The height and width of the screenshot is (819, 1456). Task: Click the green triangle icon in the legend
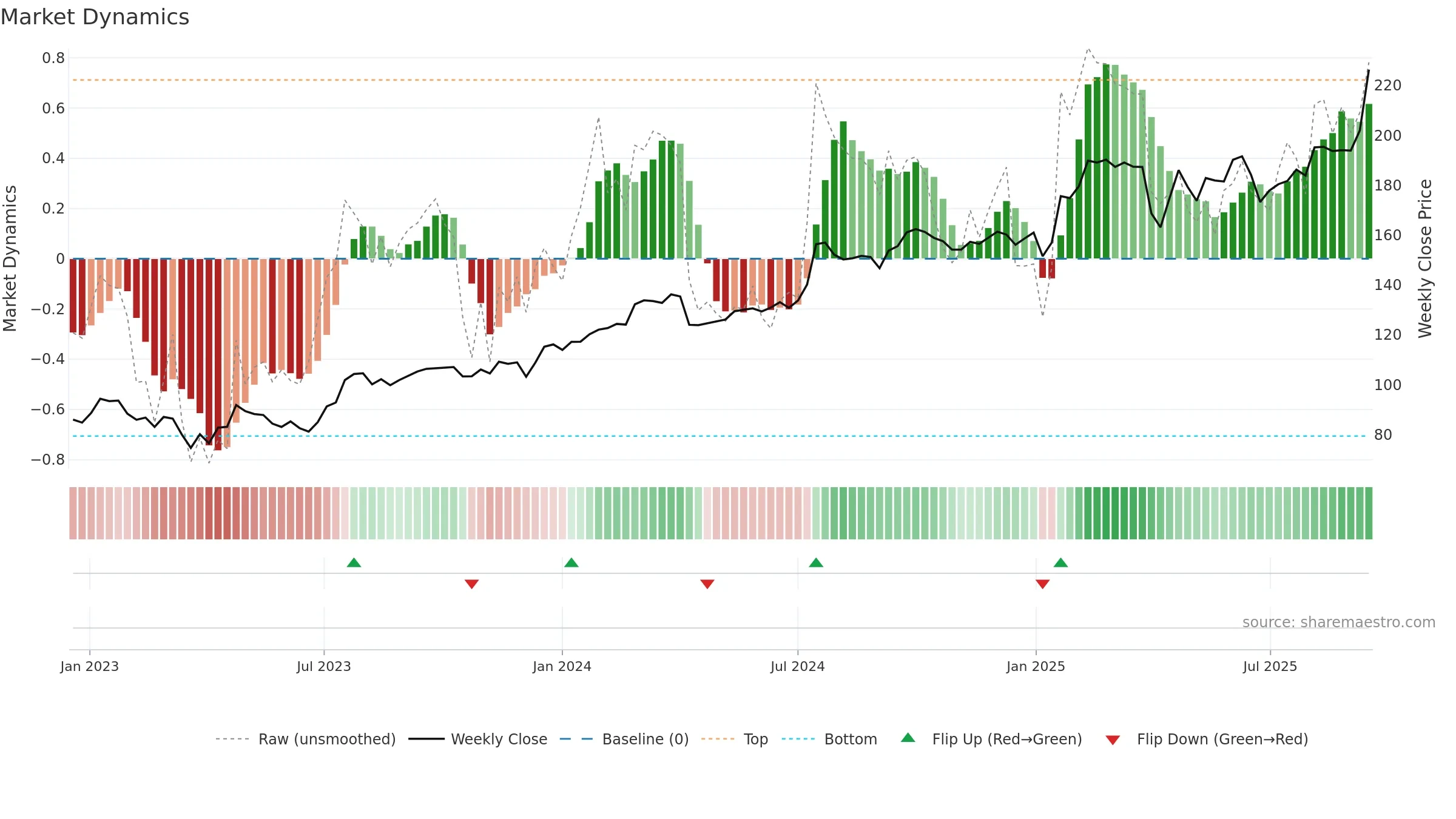coord(908,738)
